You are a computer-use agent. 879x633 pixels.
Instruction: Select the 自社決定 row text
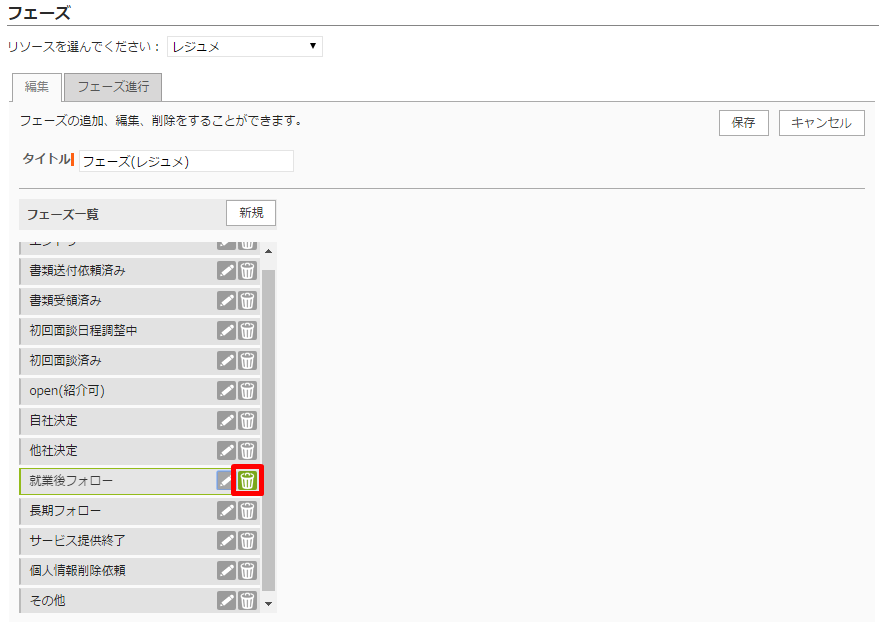[53, 421]
